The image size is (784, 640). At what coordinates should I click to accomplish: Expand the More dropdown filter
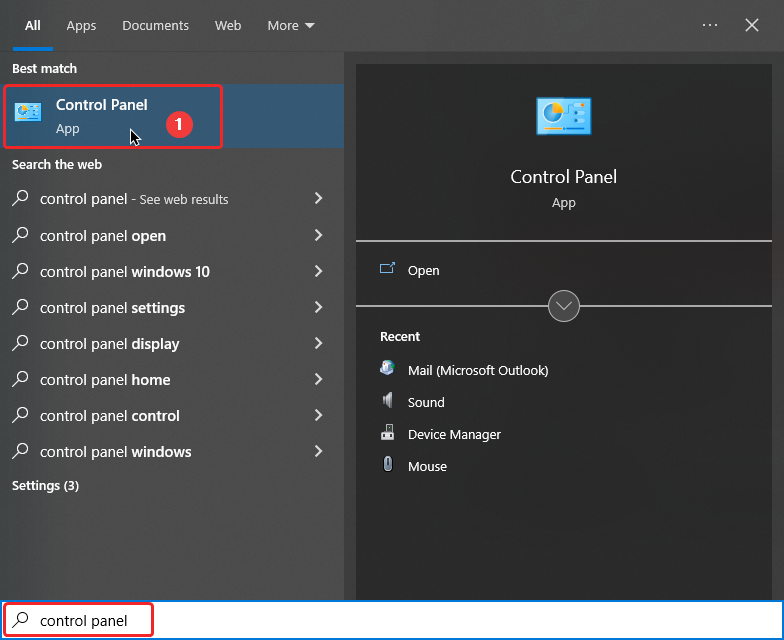[290, 25]
